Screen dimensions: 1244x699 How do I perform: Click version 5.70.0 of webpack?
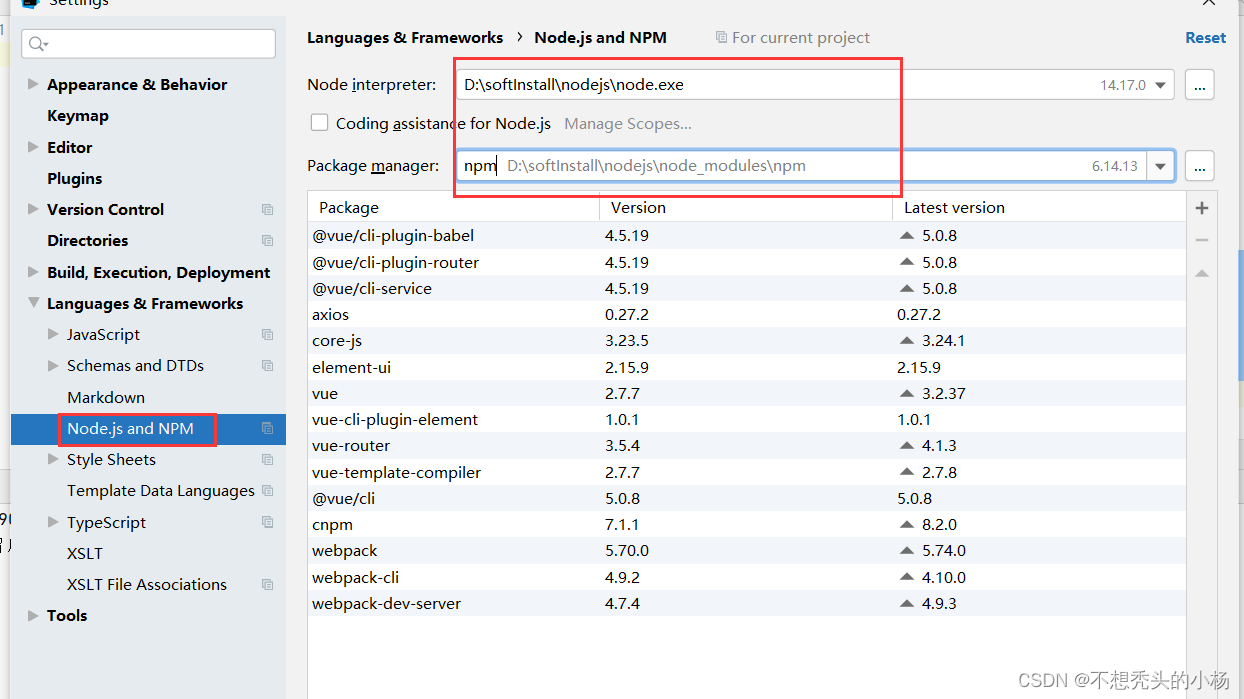(627, 551)
